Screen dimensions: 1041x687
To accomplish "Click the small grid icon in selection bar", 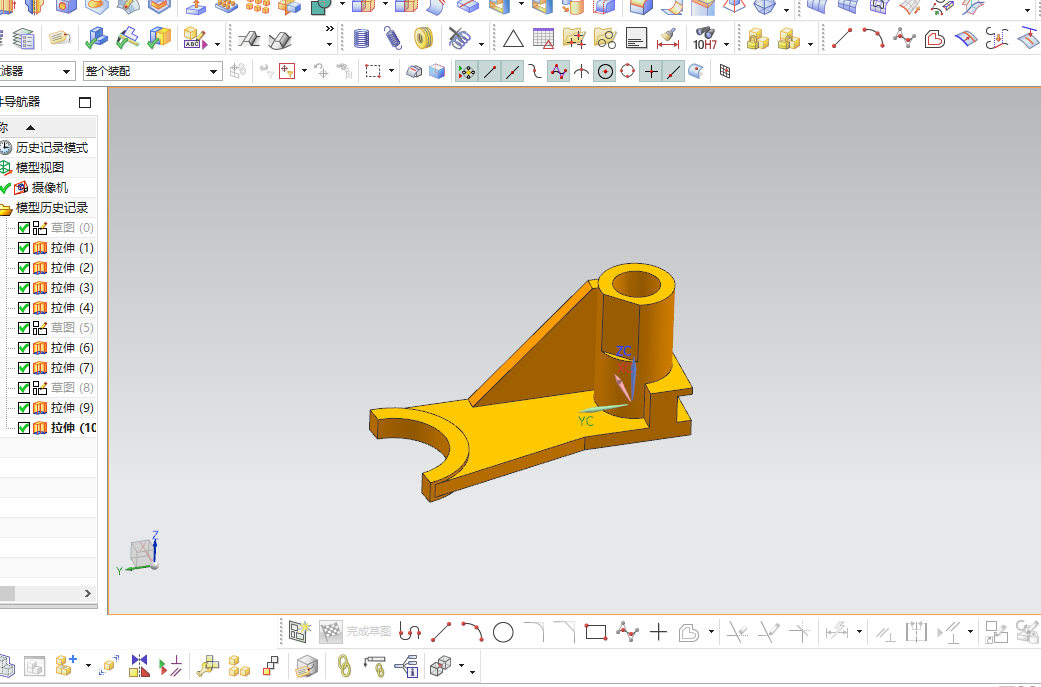I will click(x=724, y=71).
